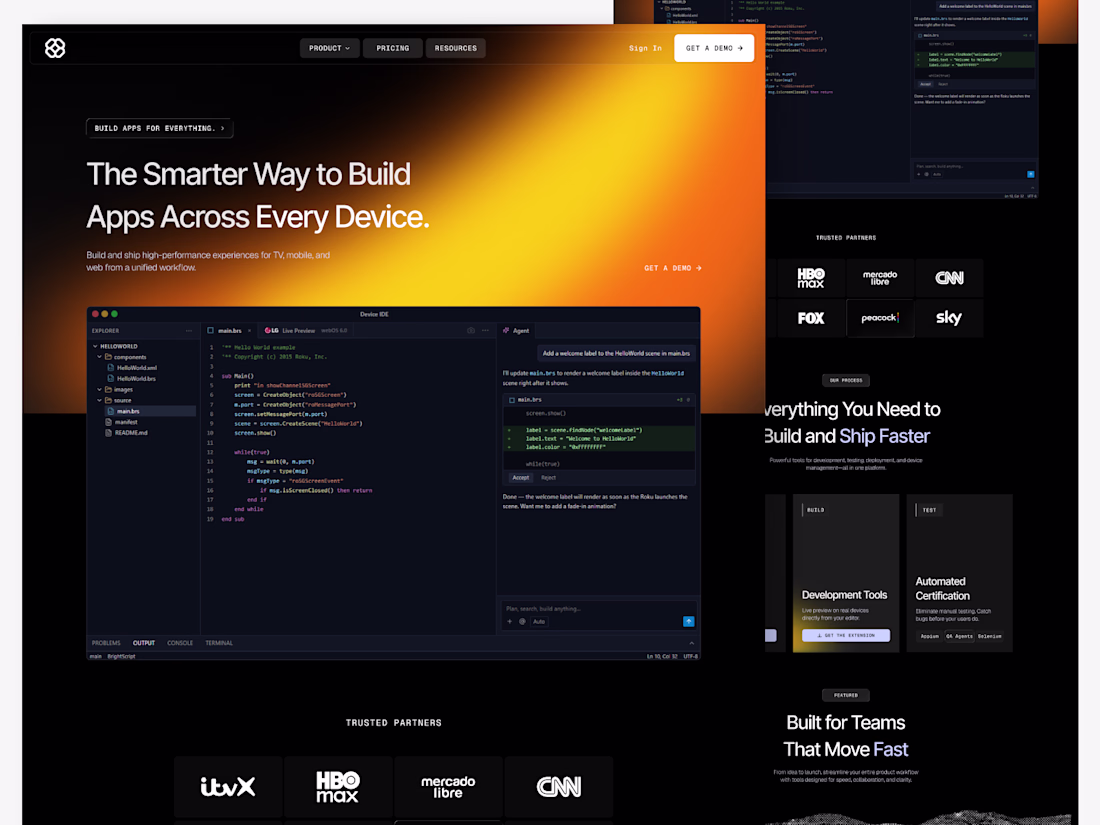Click the editor toolbar more-options dots
Image resolution: width=1100 pixels, height=825 pixels.
(485, 330)
